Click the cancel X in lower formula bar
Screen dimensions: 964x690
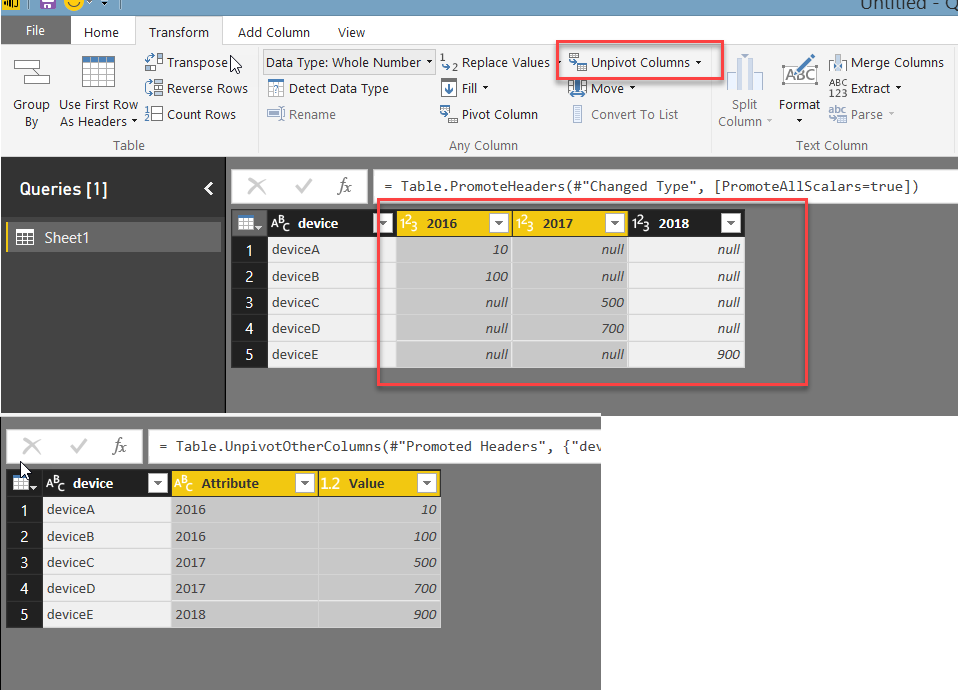[x=32, y=446]
